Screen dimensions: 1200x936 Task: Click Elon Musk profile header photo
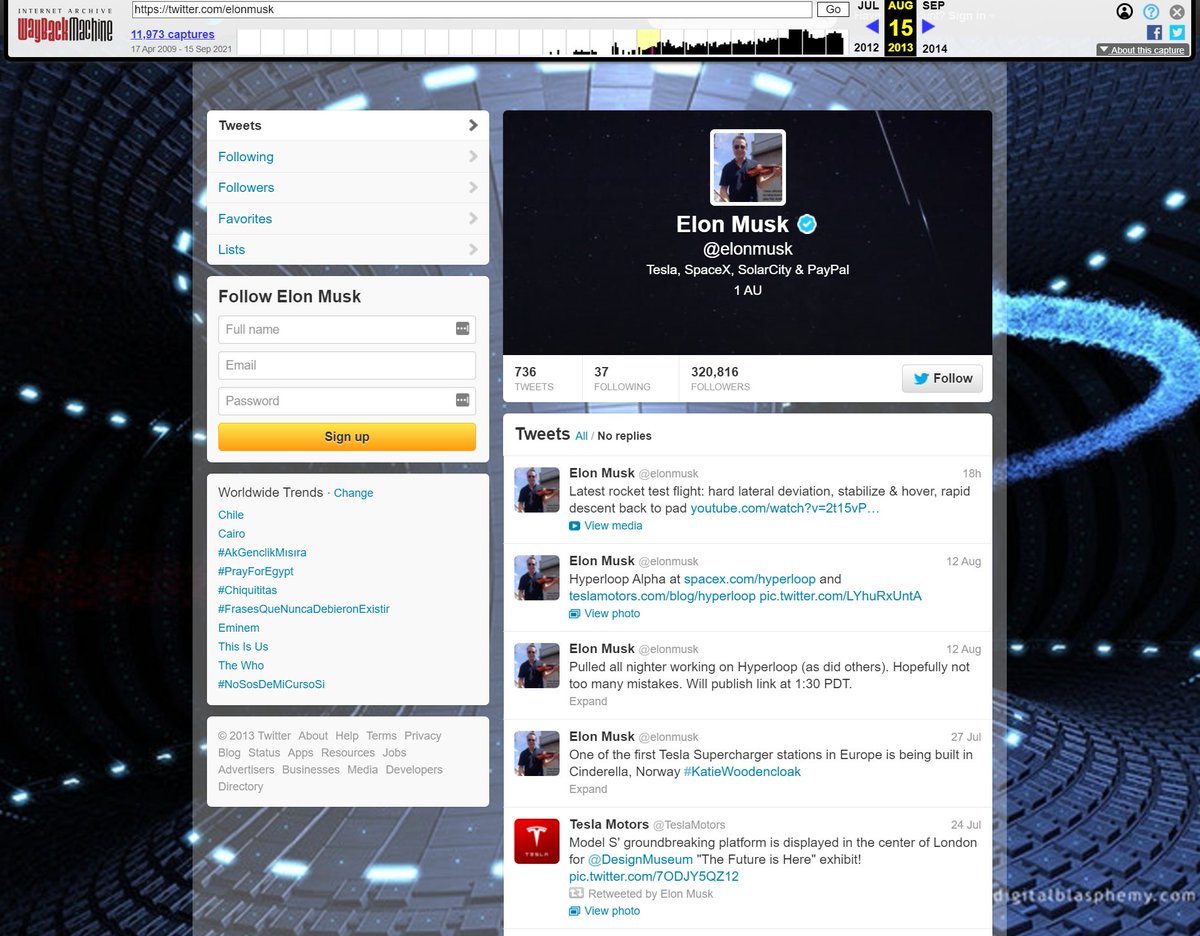748,167
